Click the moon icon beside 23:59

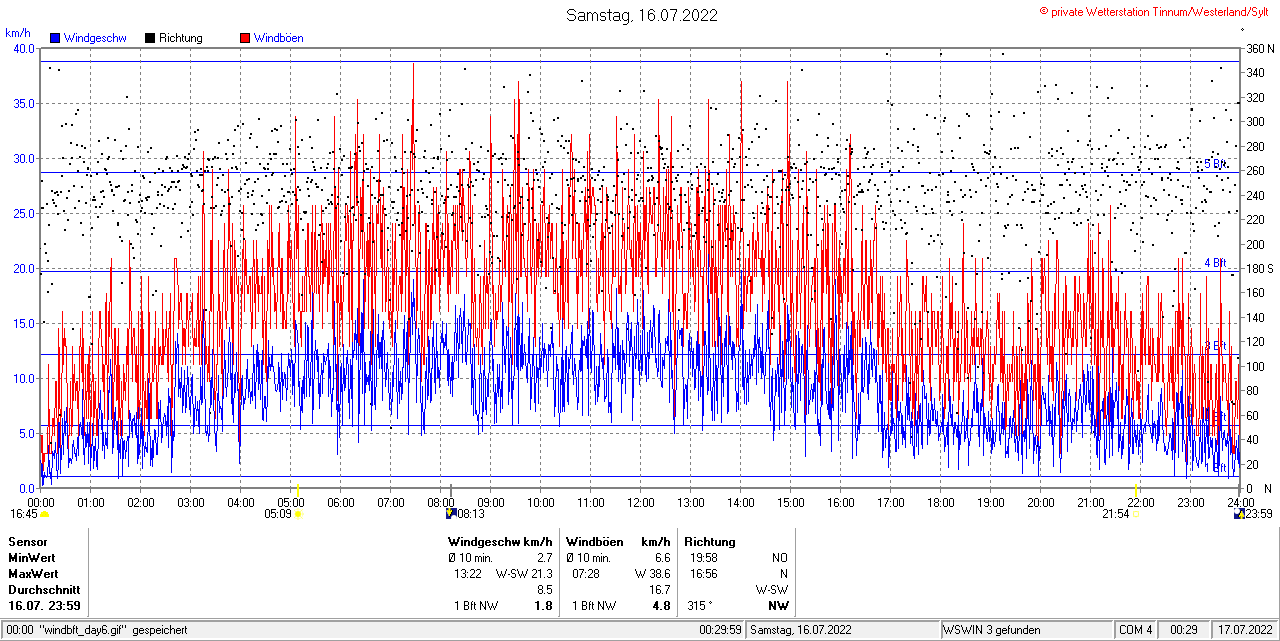[x=1239, y=514]
